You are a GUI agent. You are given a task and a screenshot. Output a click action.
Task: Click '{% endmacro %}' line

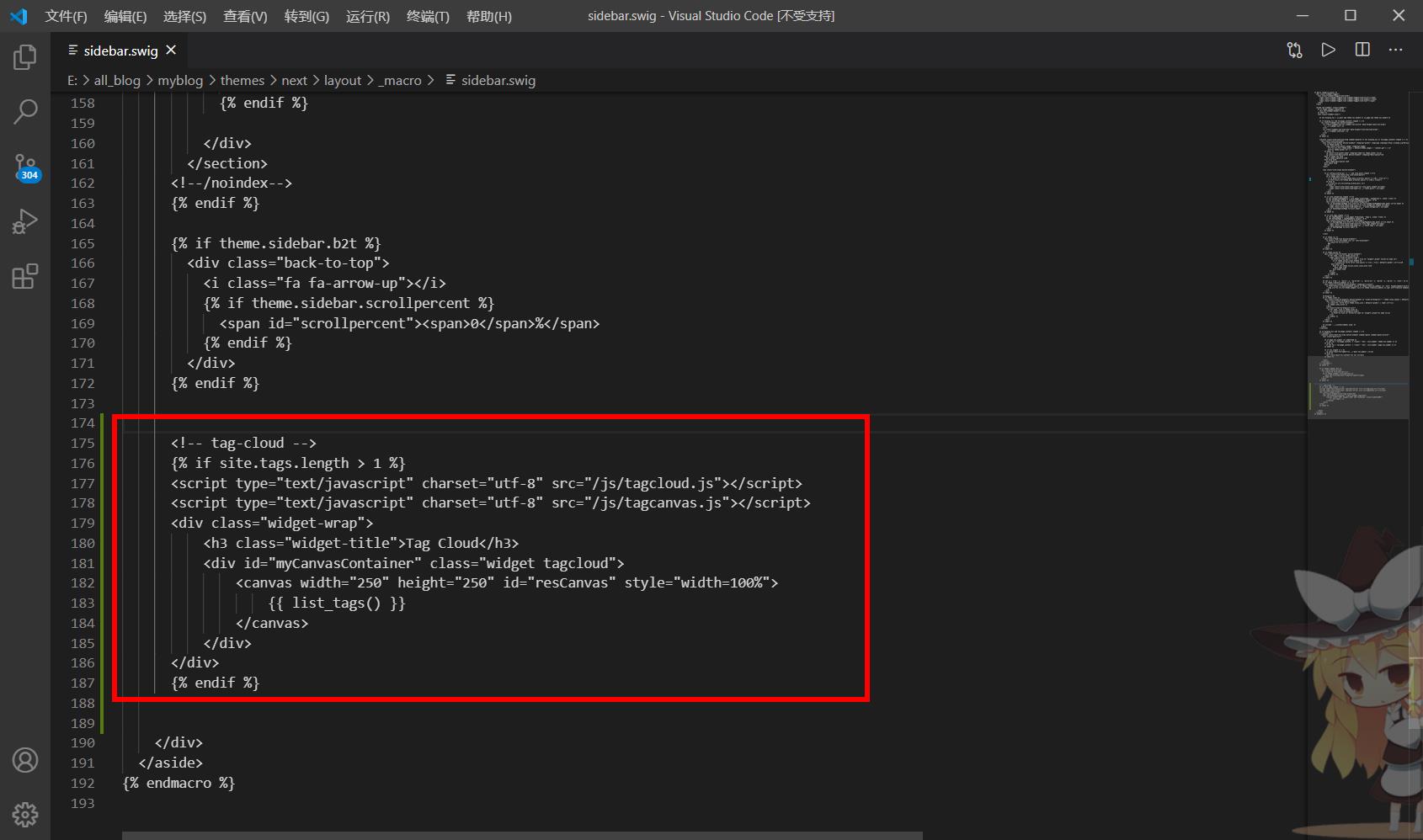coord(179,783)
